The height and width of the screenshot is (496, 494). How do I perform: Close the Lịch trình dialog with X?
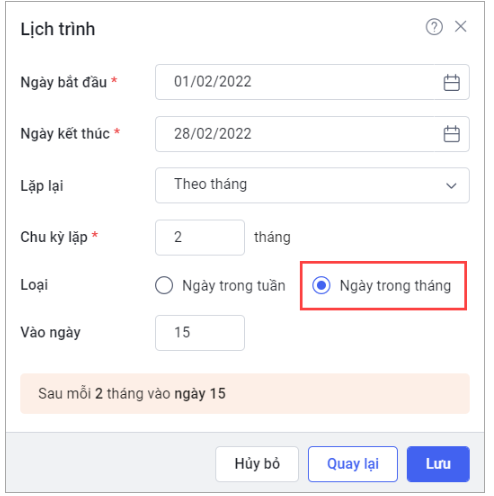coord(461,26)
